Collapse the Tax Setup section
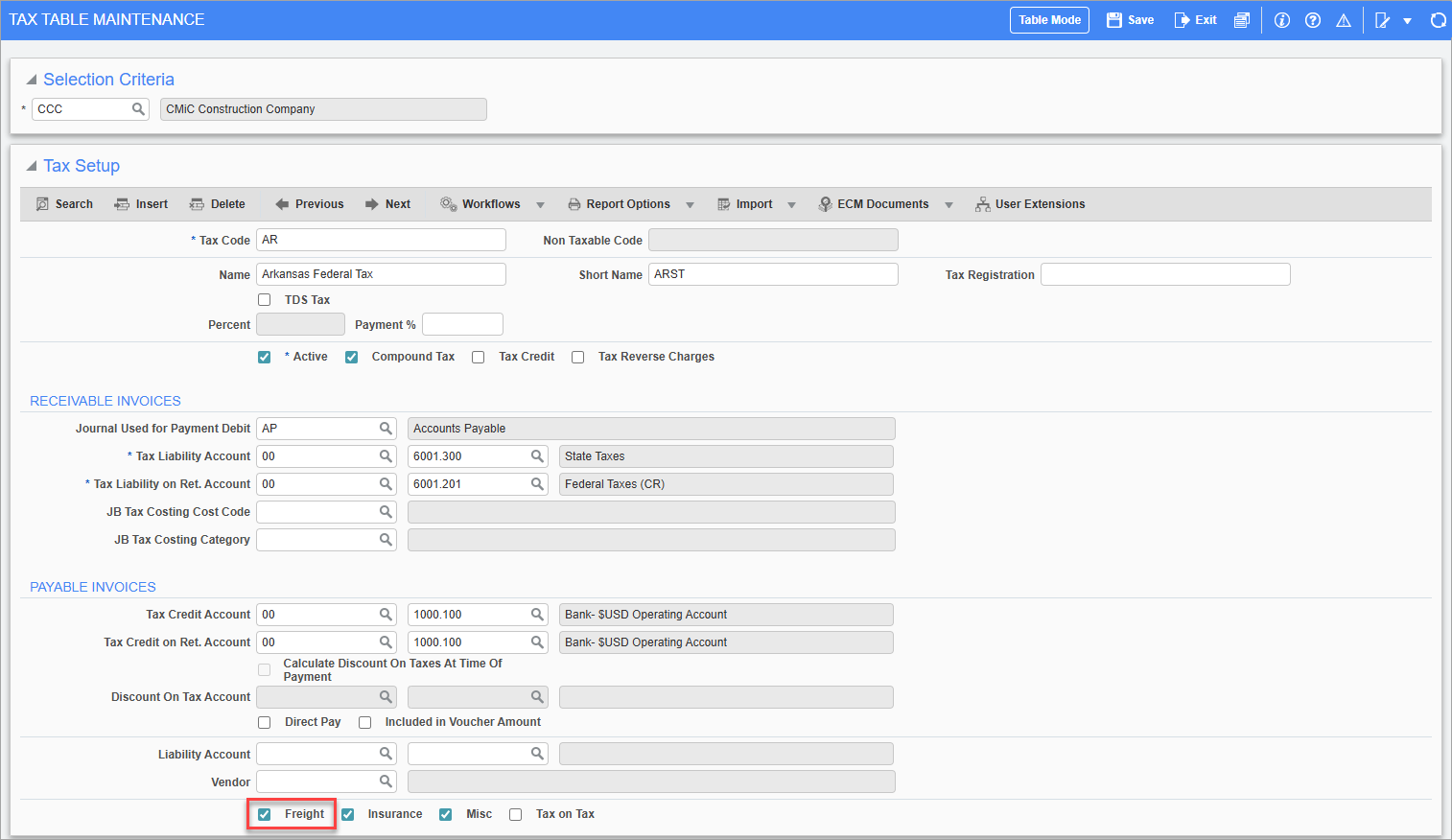Screen dimensions: 1452x840 coord(32,166)
